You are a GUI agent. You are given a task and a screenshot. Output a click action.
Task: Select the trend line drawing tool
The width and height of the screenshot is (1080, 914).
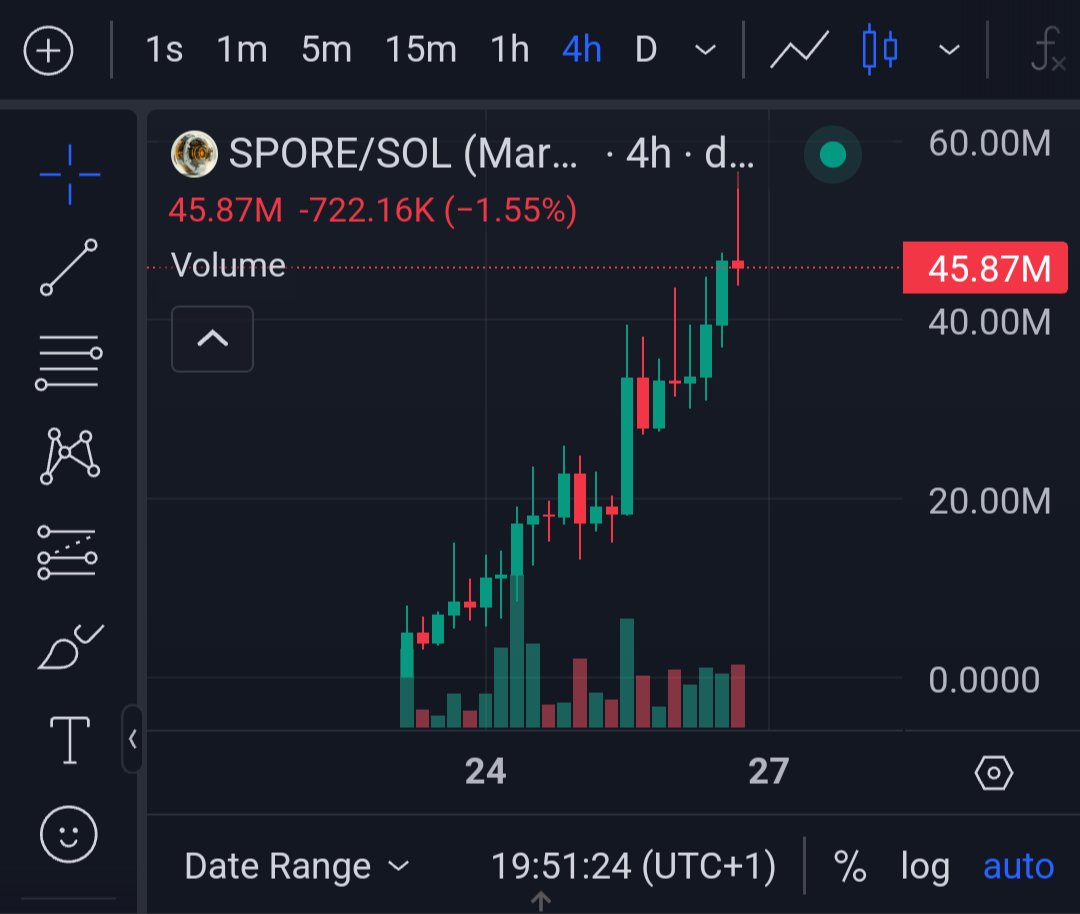69,267
